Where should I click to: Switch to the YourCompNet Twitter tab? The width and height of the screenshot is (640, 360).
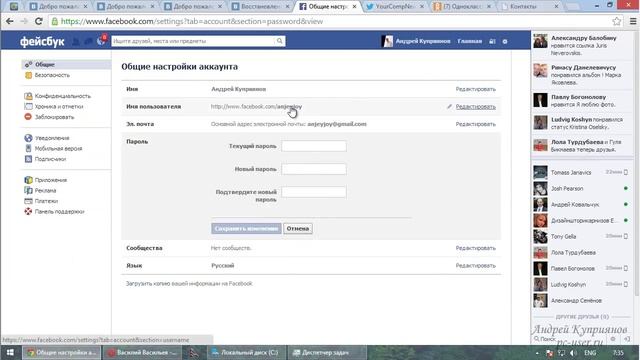[394, 7]
